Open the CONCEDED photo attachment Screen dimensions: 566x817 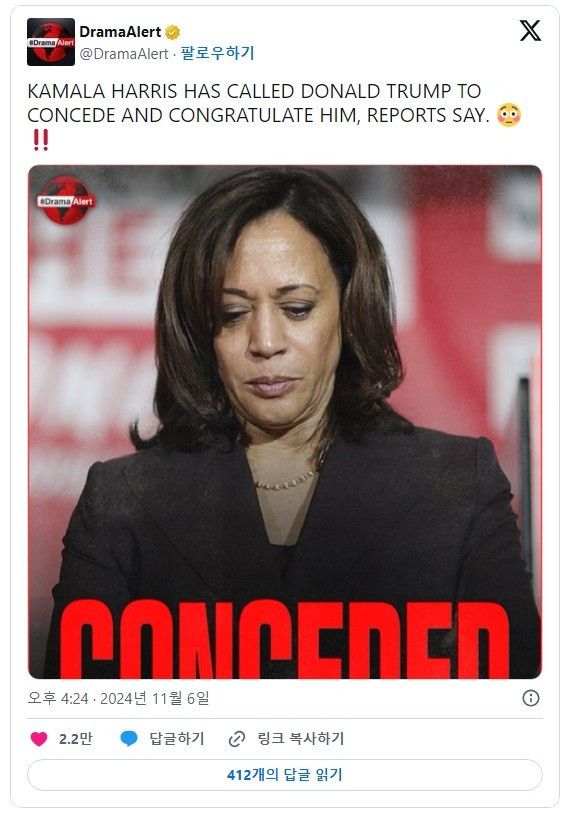click(285, 422)
